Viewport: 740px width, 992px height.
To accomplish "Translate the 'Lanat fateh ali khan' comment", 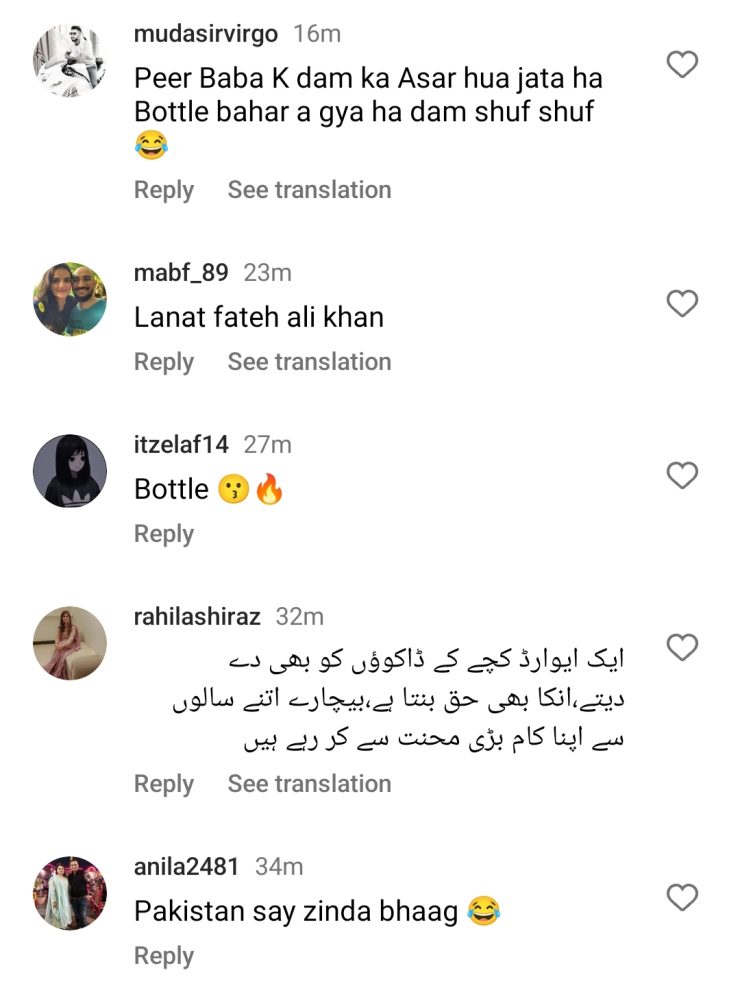I will pyautogui.click(x=309, y=362).
